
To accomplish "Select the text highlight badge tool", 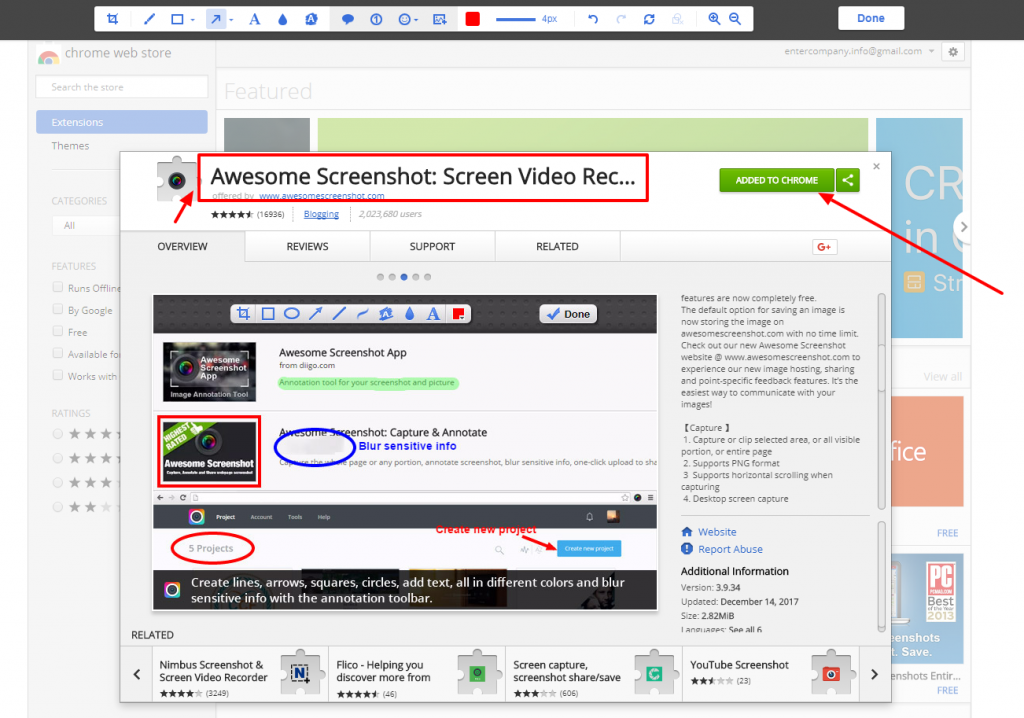I will pyautogui.click(x=312, y=19).
